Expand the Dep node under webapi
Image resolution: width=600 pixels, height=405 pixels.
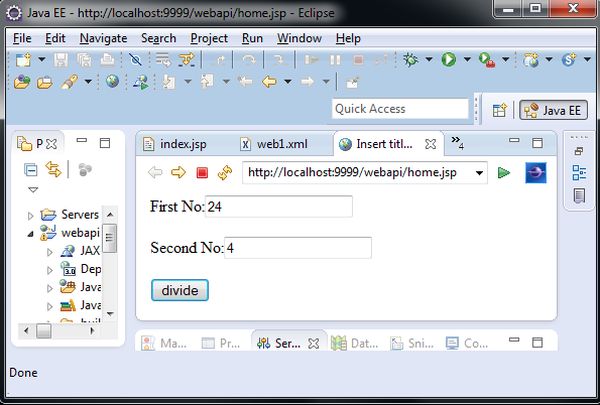[x=49, y=270]
